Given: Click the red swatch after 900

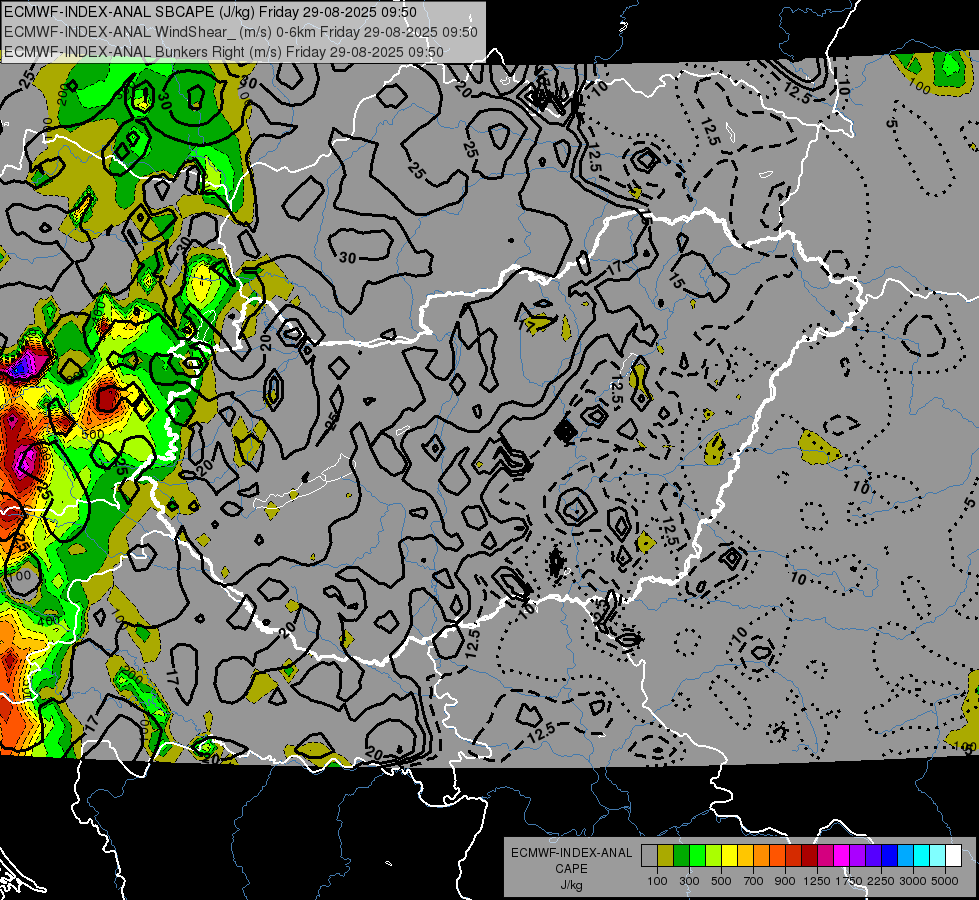Looking at the screenshot, I should click(x=794, y=856).
